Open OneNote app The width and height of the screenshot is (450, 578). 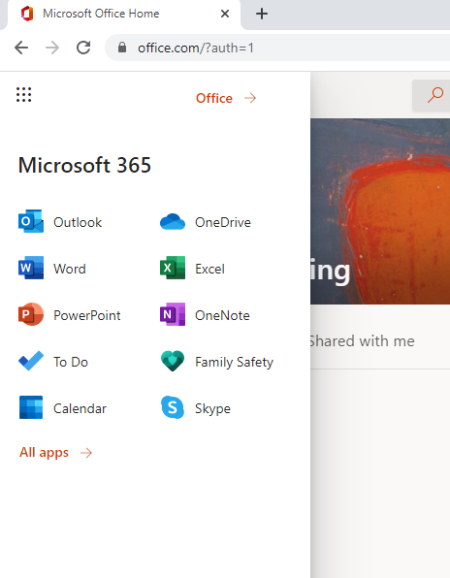[205, 315]
